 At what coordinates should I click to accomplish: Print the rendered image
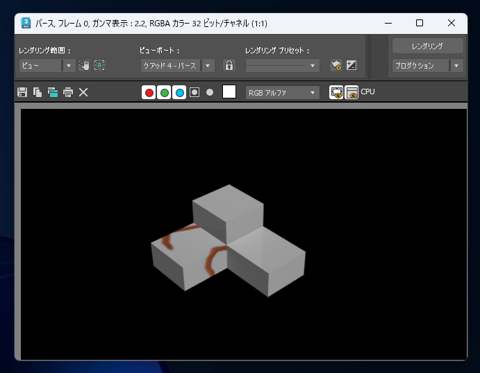point(68,92)
